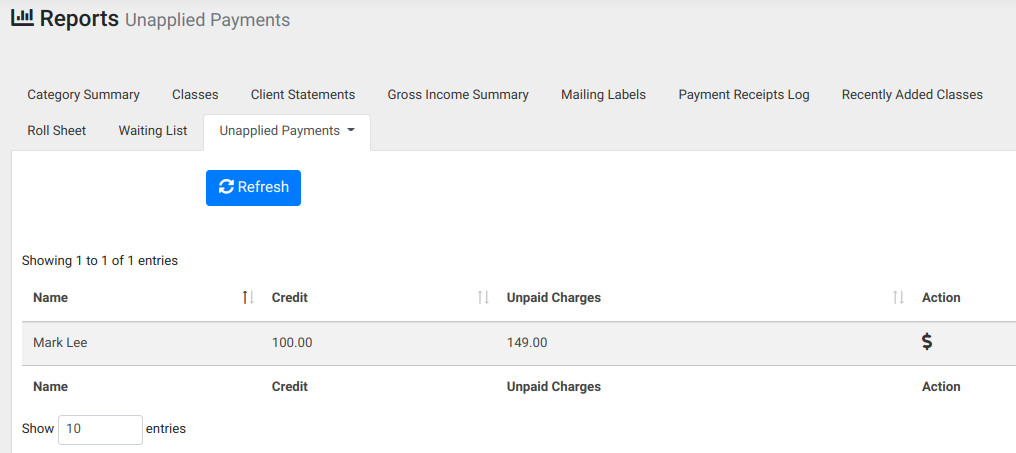Open the Client Statements tab

(303, 95)
